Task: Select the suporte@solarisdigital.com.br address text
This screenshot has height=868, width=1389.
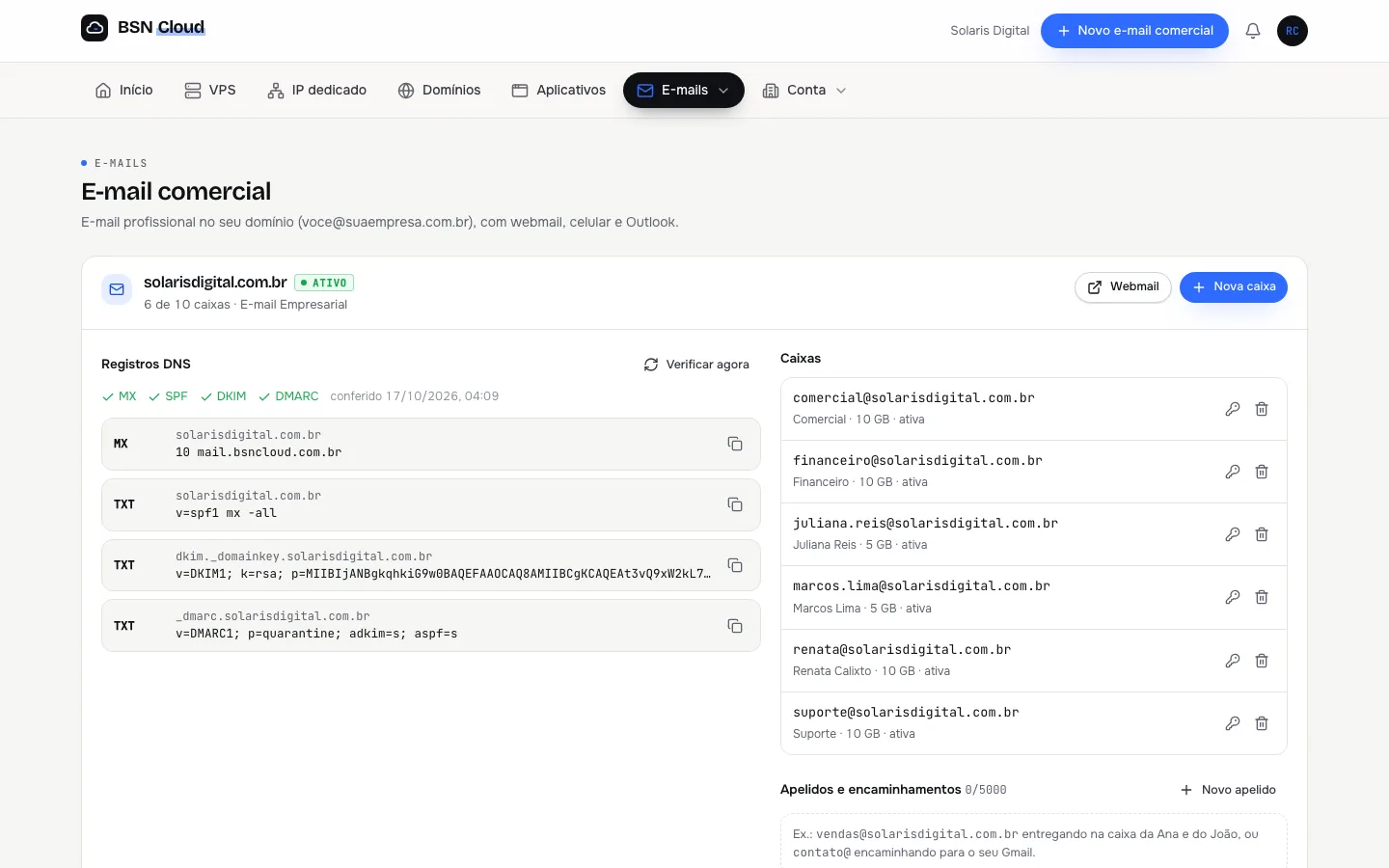Action: click(906, 713)
